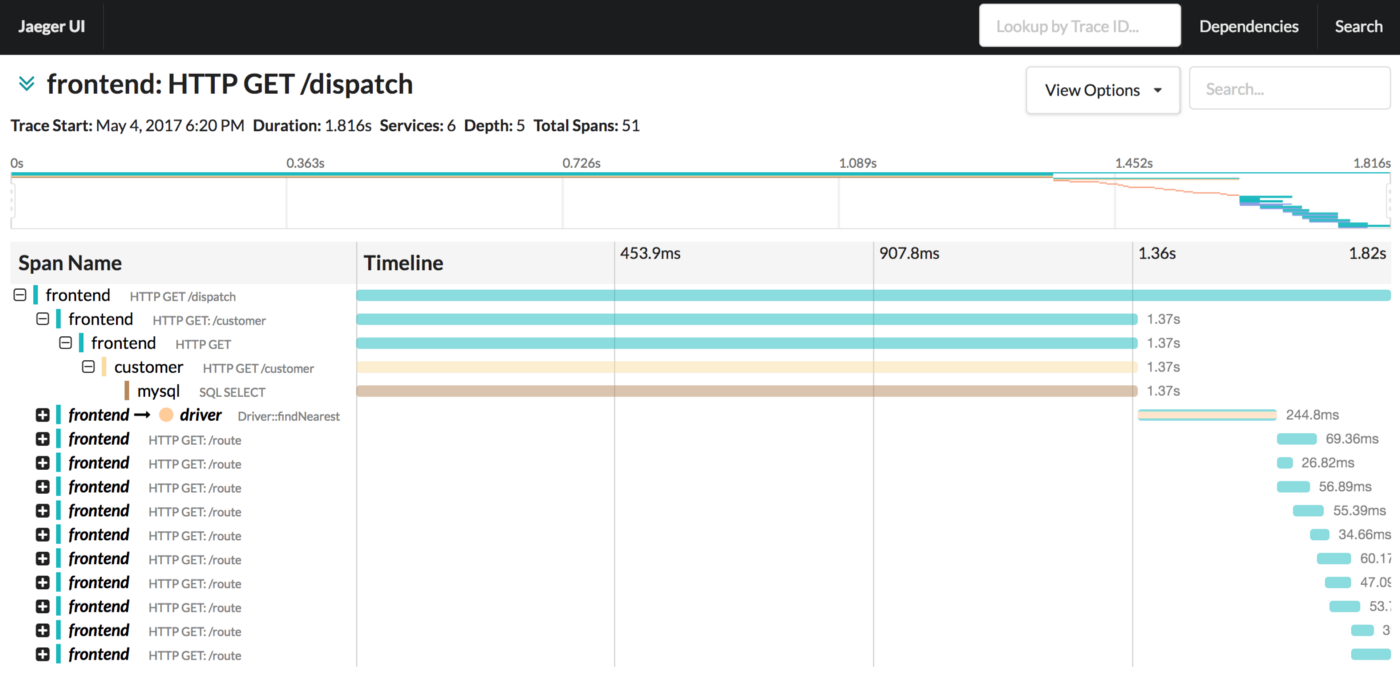Click the span Search... input box
The height and width of the screenshot is (686, 1400).
point(1289,89)
